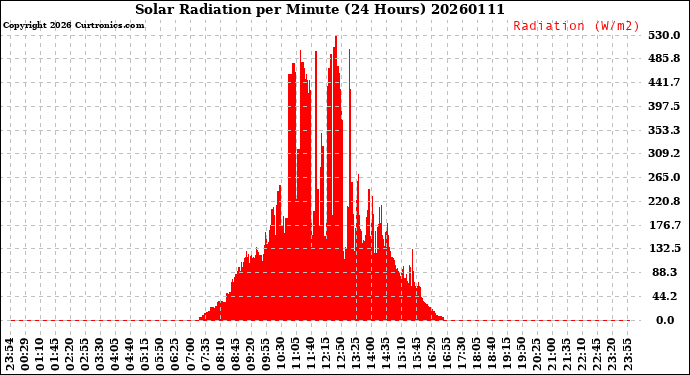Click the 12:50 time label
The height and width of the screenshot is (375, 690).
pyautogui.click(x=340, y=355)
